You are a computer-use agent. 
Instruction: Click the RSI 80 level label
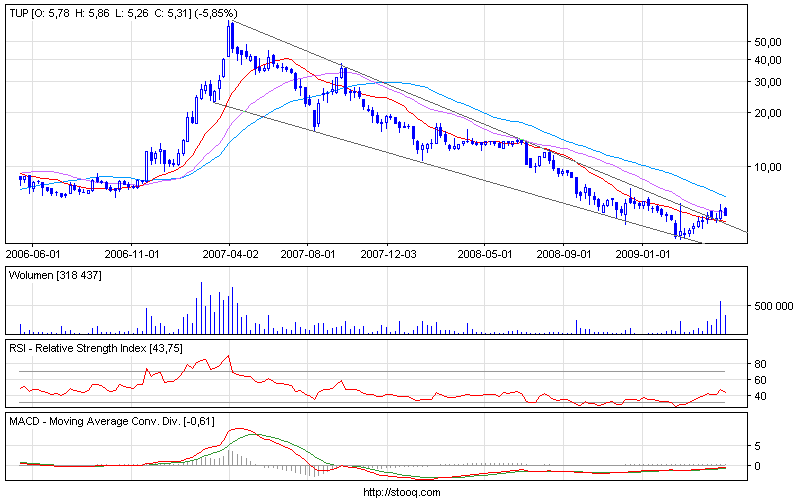761,364
